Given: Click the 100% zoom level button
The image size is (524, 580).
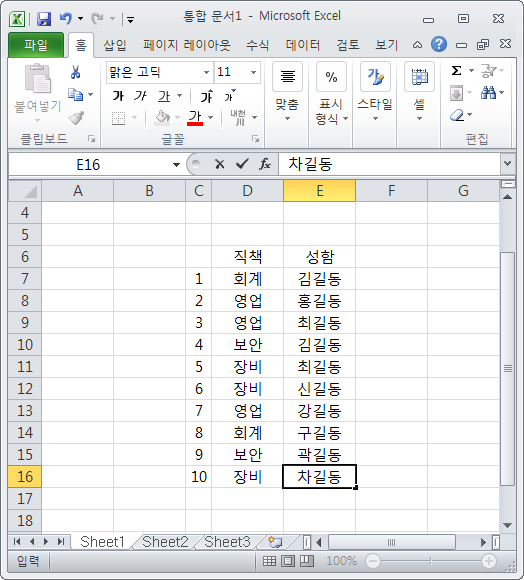Looking at the screenshot, I should 341,561.
